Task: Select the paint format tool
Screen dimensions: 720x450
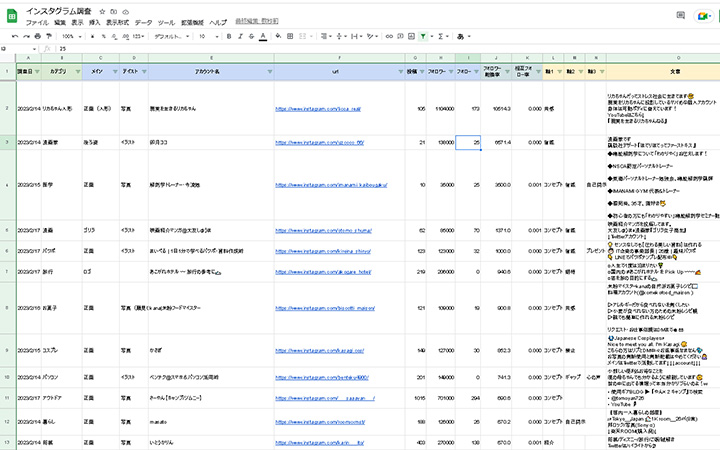Action: 49,36
